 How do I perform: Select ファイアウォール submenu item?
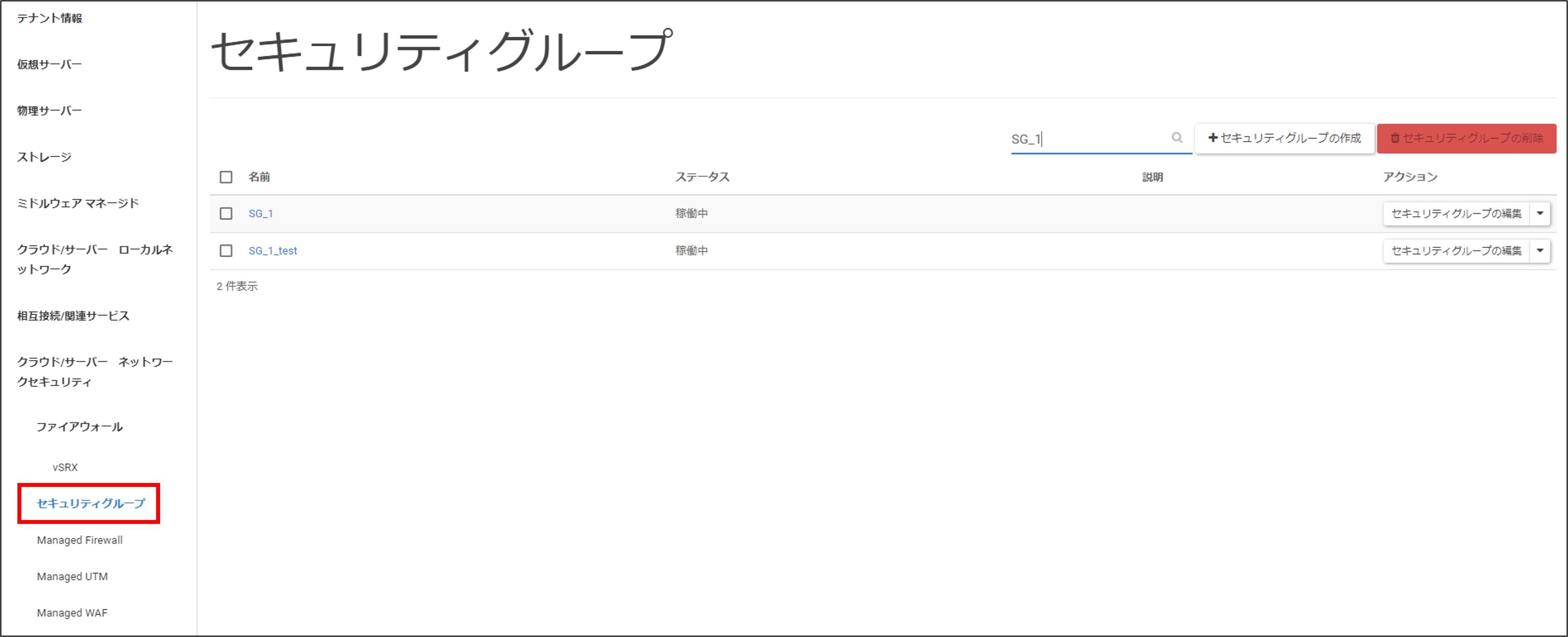click(x=79, y=427)
